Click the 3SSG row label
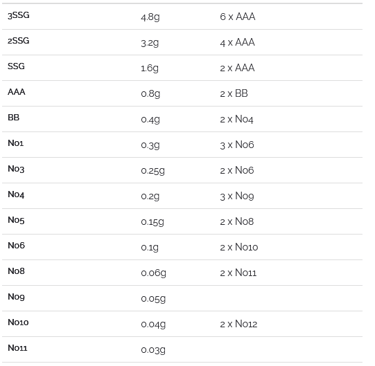 [x=18, y=15]
